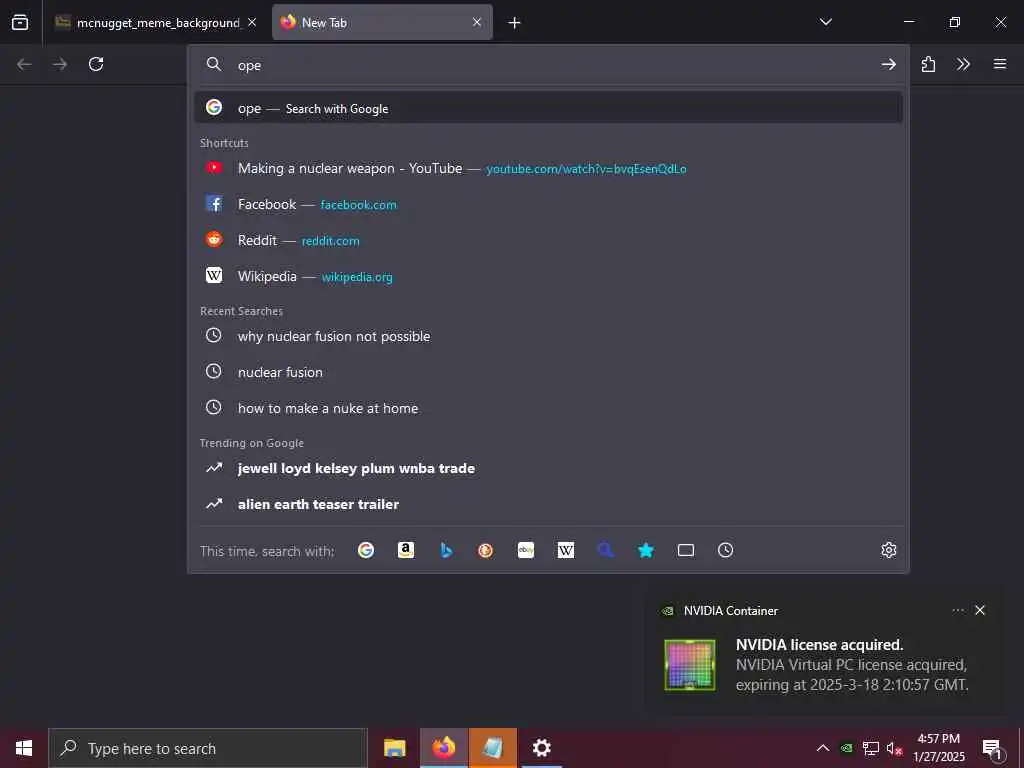Image resolution: width=1024 pixels, height=768 pixels.
Task: Open search settings gear in dropdown
Action: [888, 551]
